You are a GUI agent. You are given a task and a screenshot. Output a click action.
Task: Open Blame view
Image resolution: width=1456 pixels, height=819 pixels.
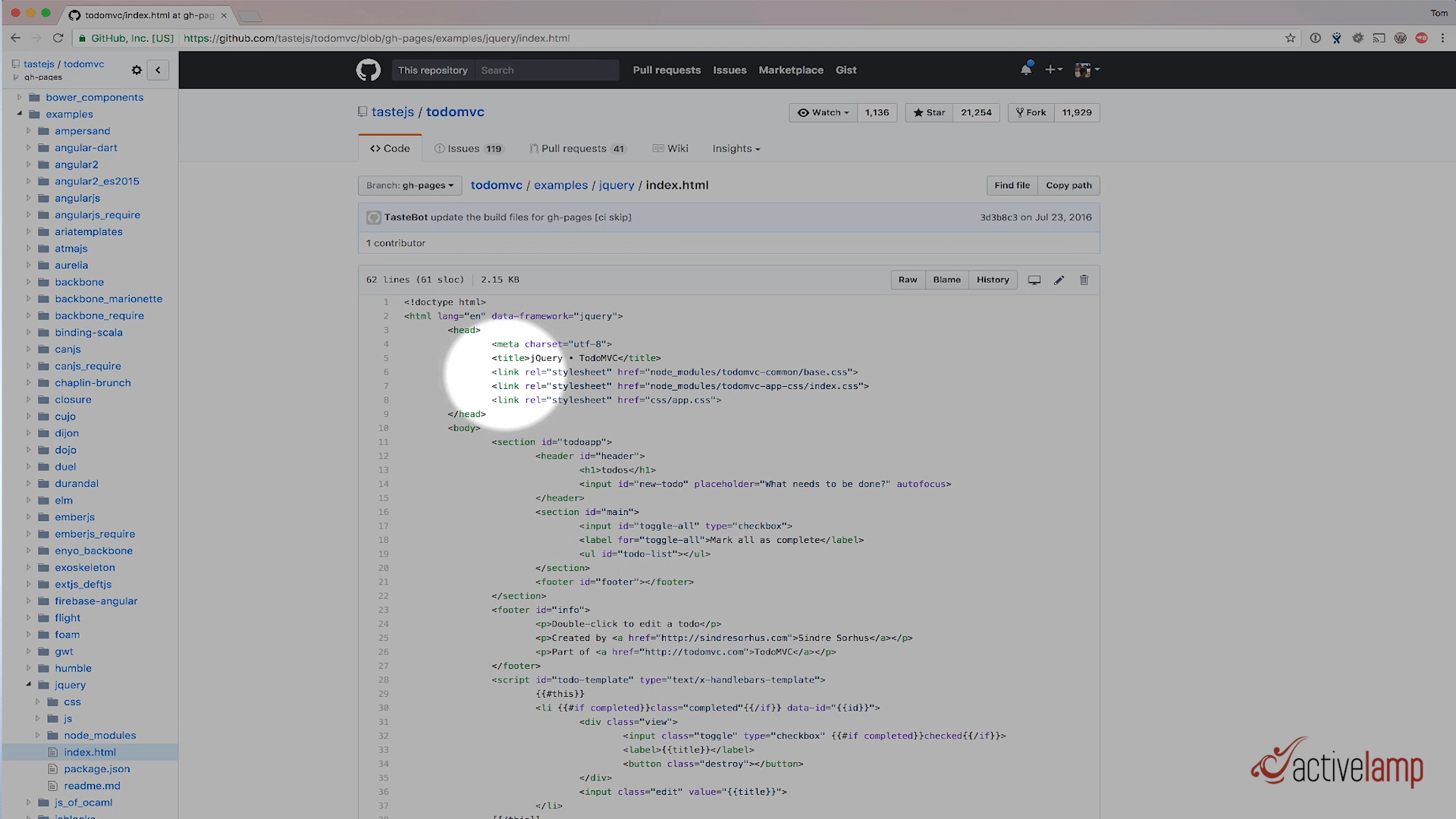pos(946,280)
